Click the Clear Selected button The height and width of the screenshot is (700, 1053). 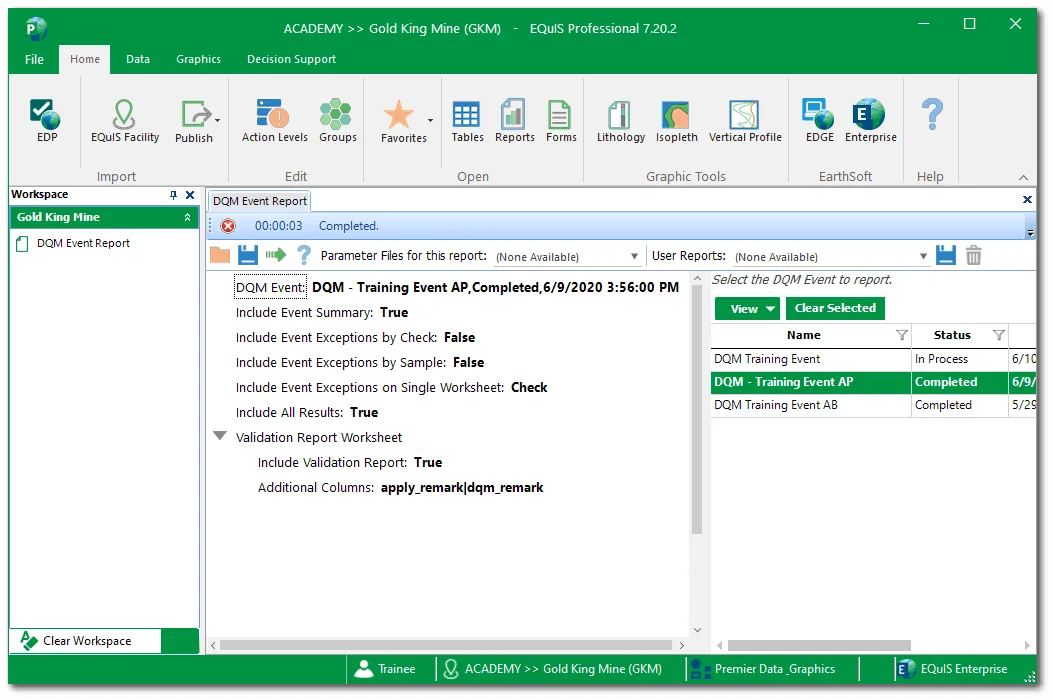(x=835, y=308)
